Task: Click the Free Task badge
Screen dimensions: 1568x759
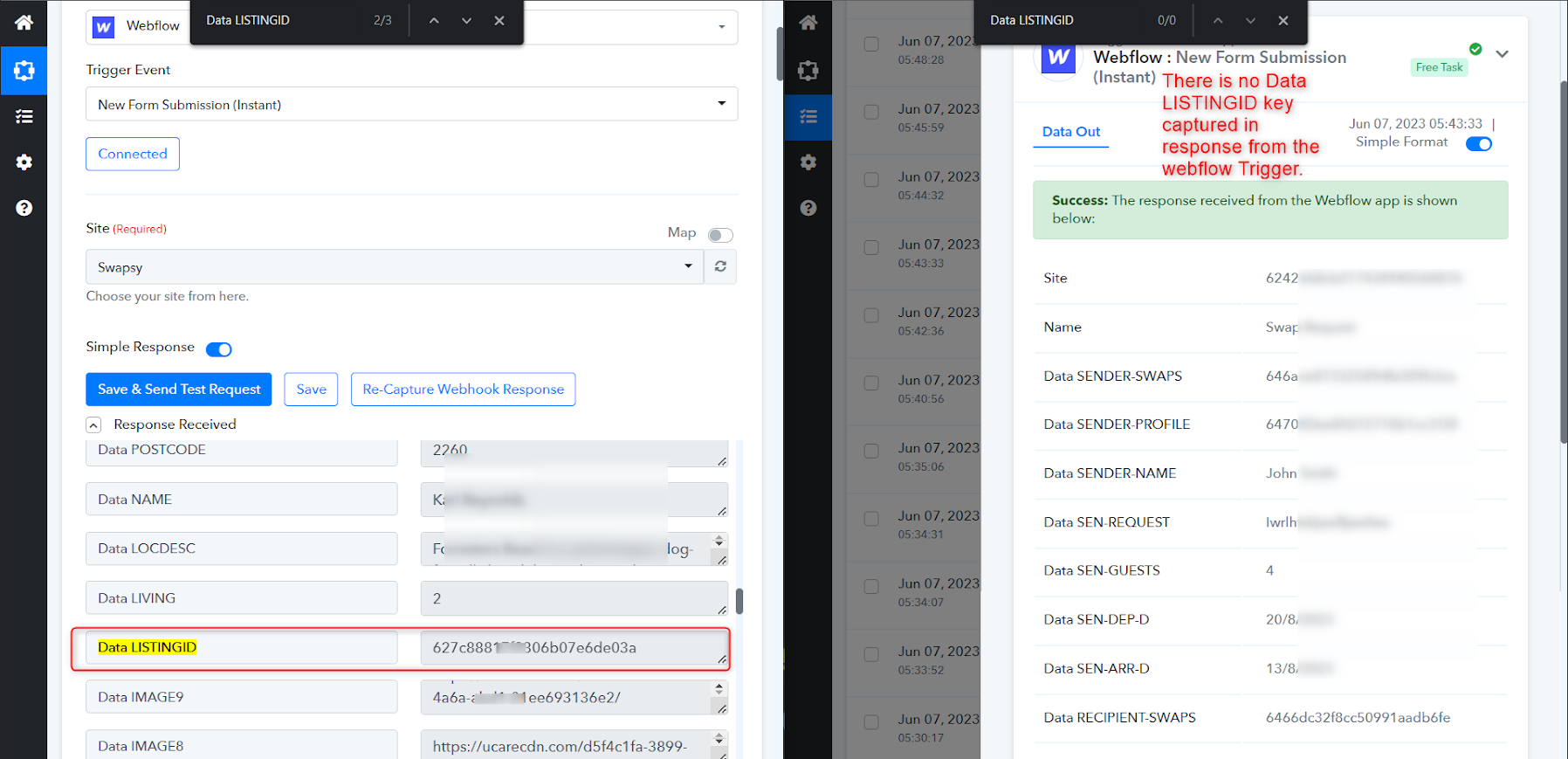Action: [x=1439, y=67]
